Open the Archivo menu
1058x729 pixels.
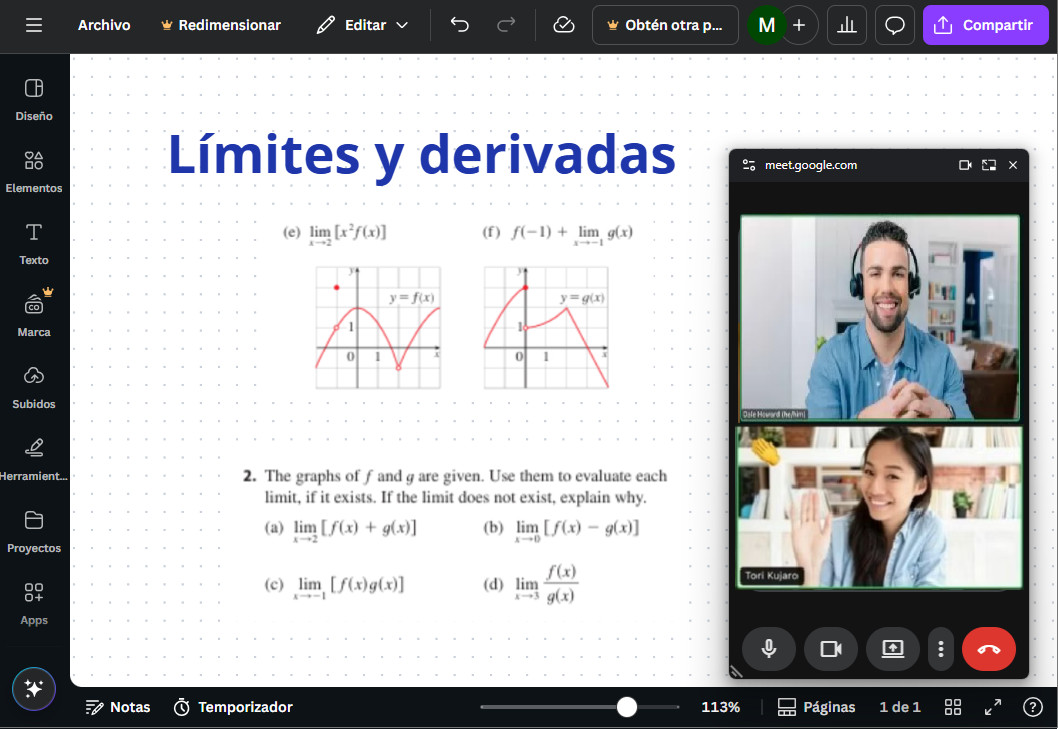(x=104, y=25)
